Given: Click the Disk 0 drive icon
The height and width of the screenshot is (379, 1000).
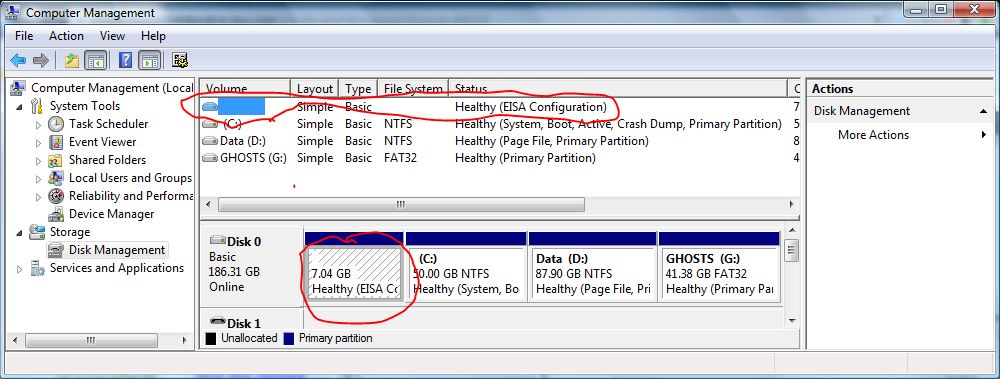Looking at the screenshot, I should [x=218, y=241].
